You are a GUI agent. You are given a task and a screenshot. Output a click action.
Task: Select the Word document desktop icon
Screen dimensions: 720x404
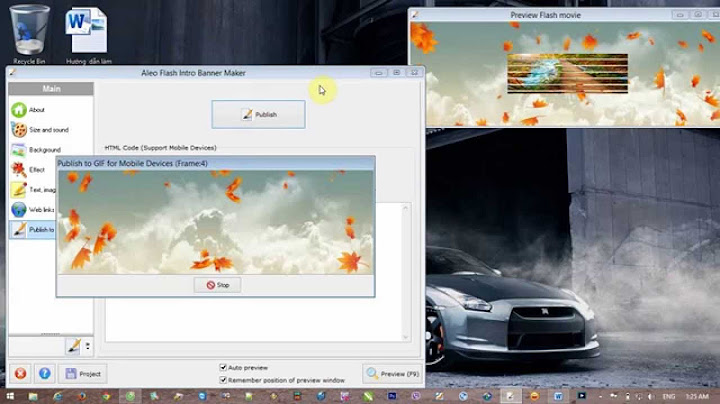(88, 35)
